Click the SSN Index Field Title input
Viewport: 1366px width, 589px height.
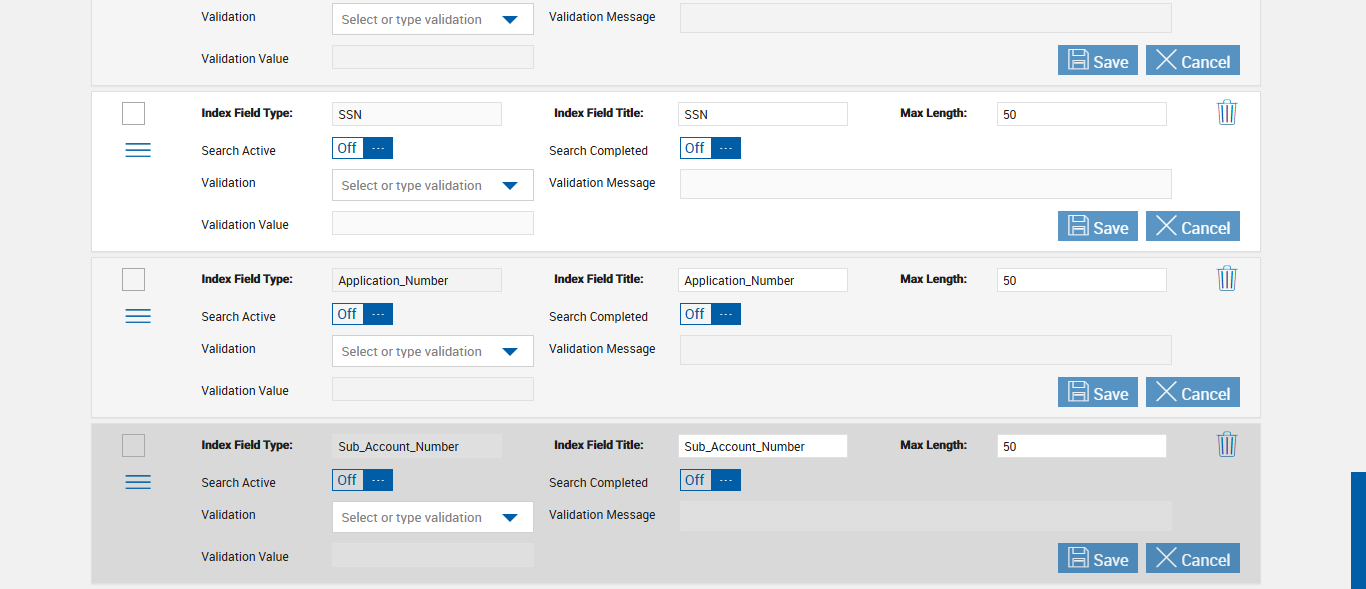[x=762, y=114]
